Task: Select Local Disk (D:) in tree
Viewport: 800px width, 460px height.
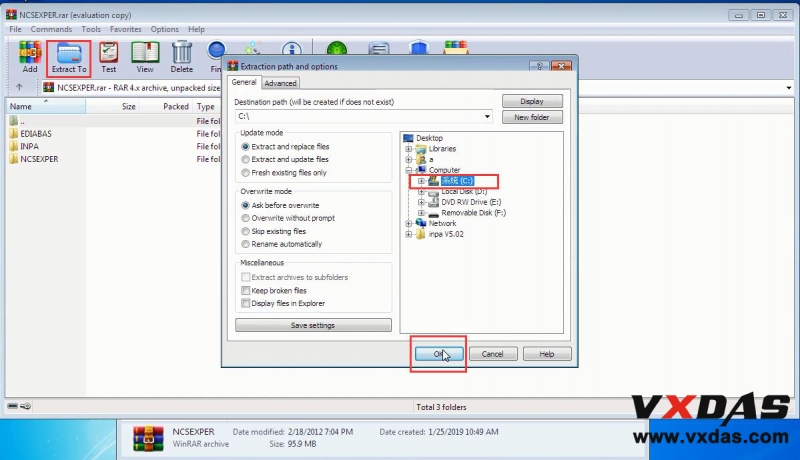Action: 464,191
